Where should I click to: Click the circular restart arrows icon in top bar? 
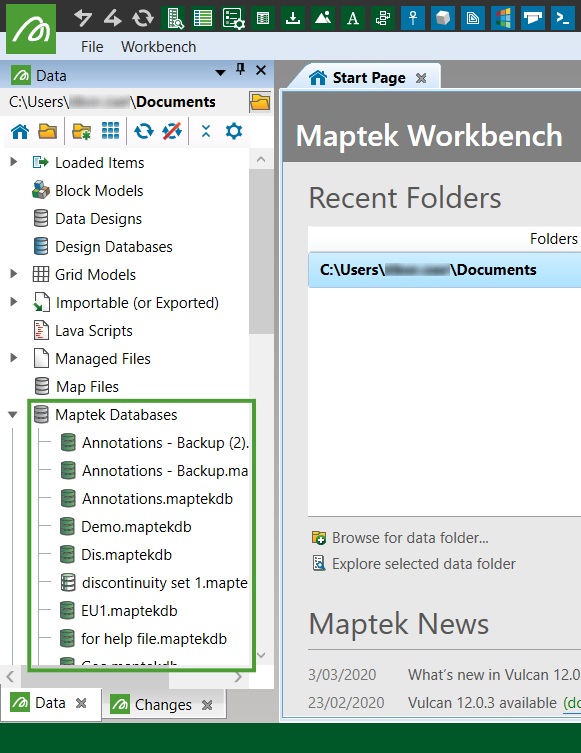(143, 18)
